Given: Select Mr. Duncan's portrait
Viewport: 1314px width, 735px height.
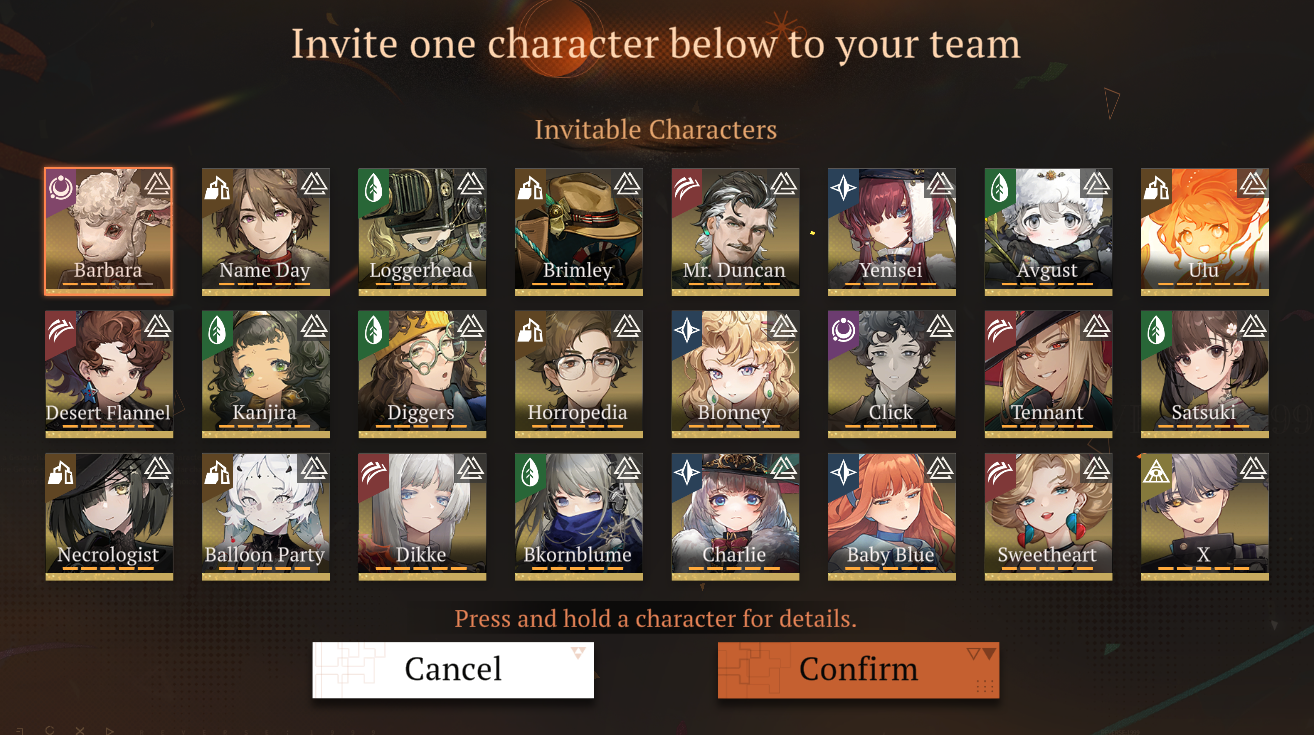Looking at the screenshot, I should pos(735,231).
